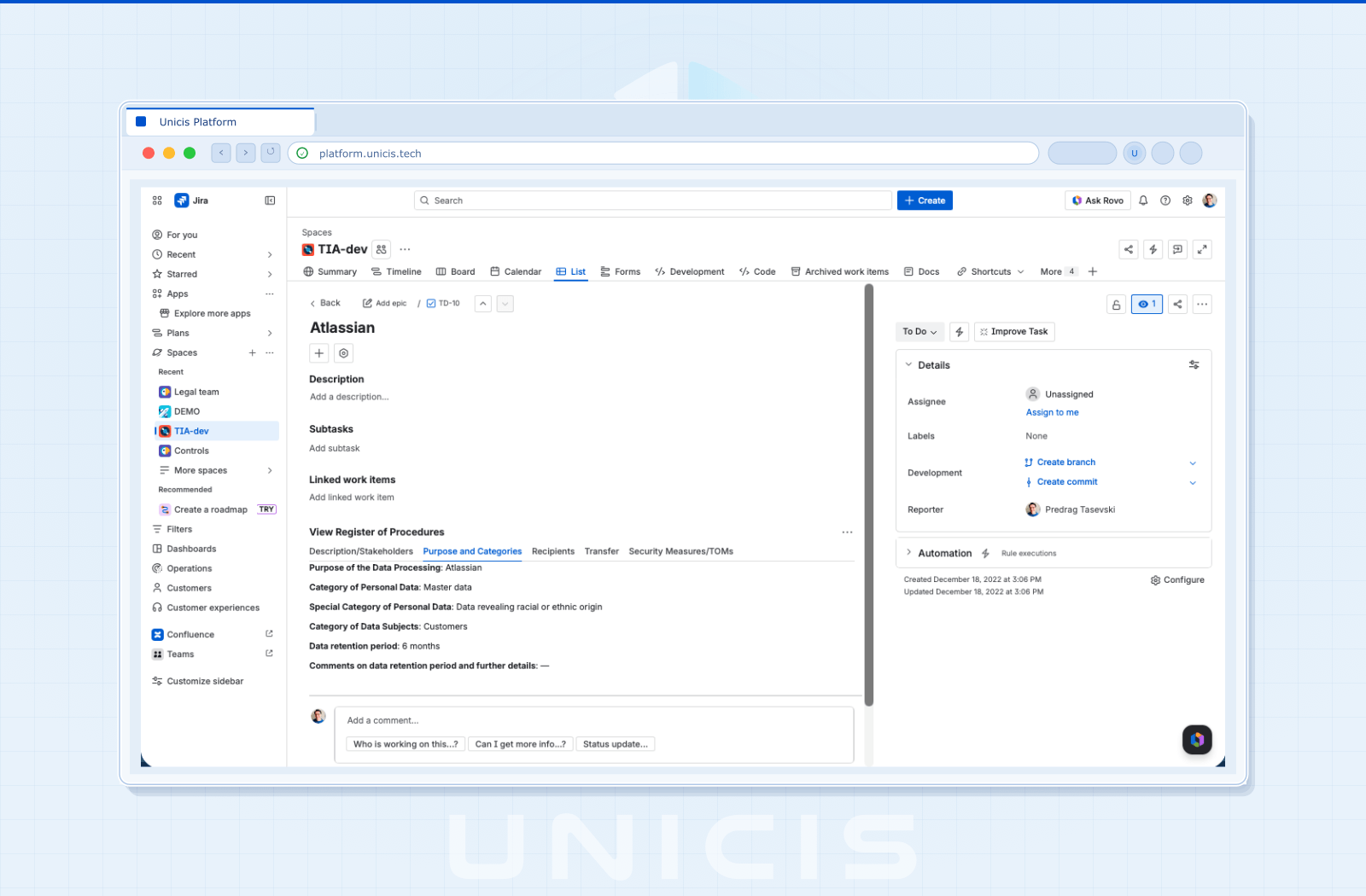Open Legal team space in sidebar
This screenshot has height=896, width=1366.
coord(218,392)
